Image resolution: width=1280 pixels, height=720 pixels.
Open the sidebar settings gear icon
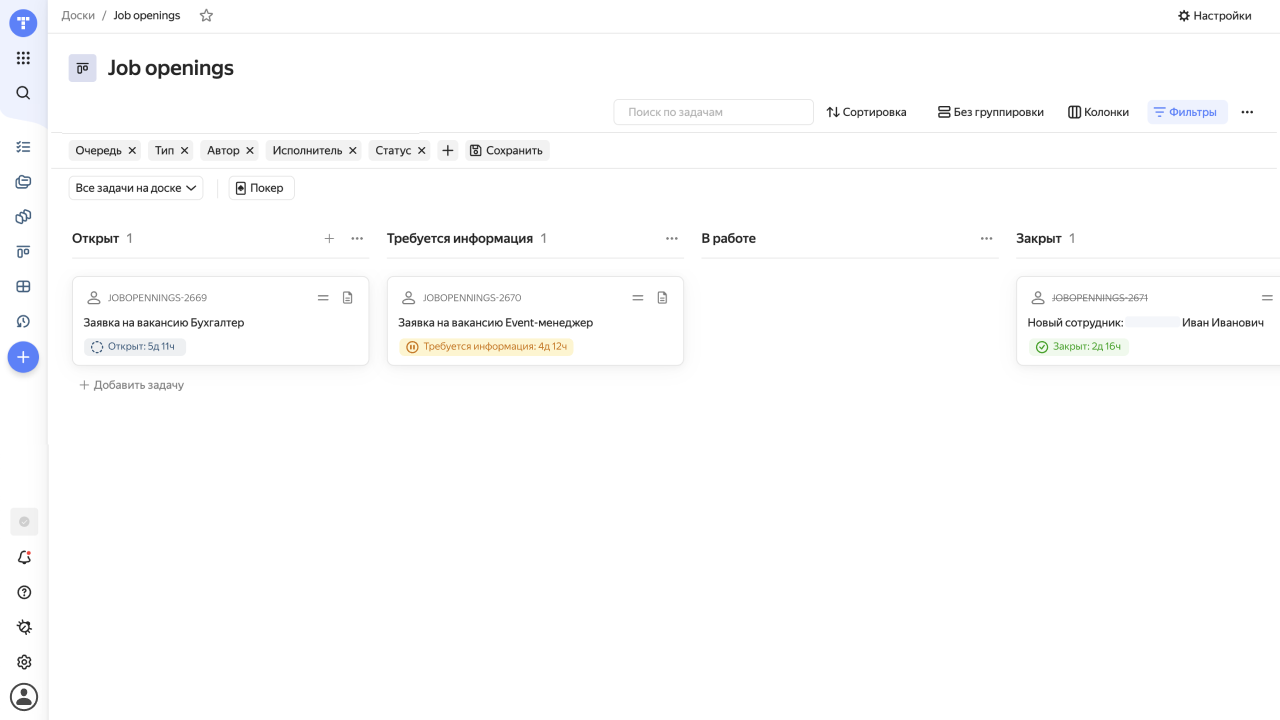[24, 662]
